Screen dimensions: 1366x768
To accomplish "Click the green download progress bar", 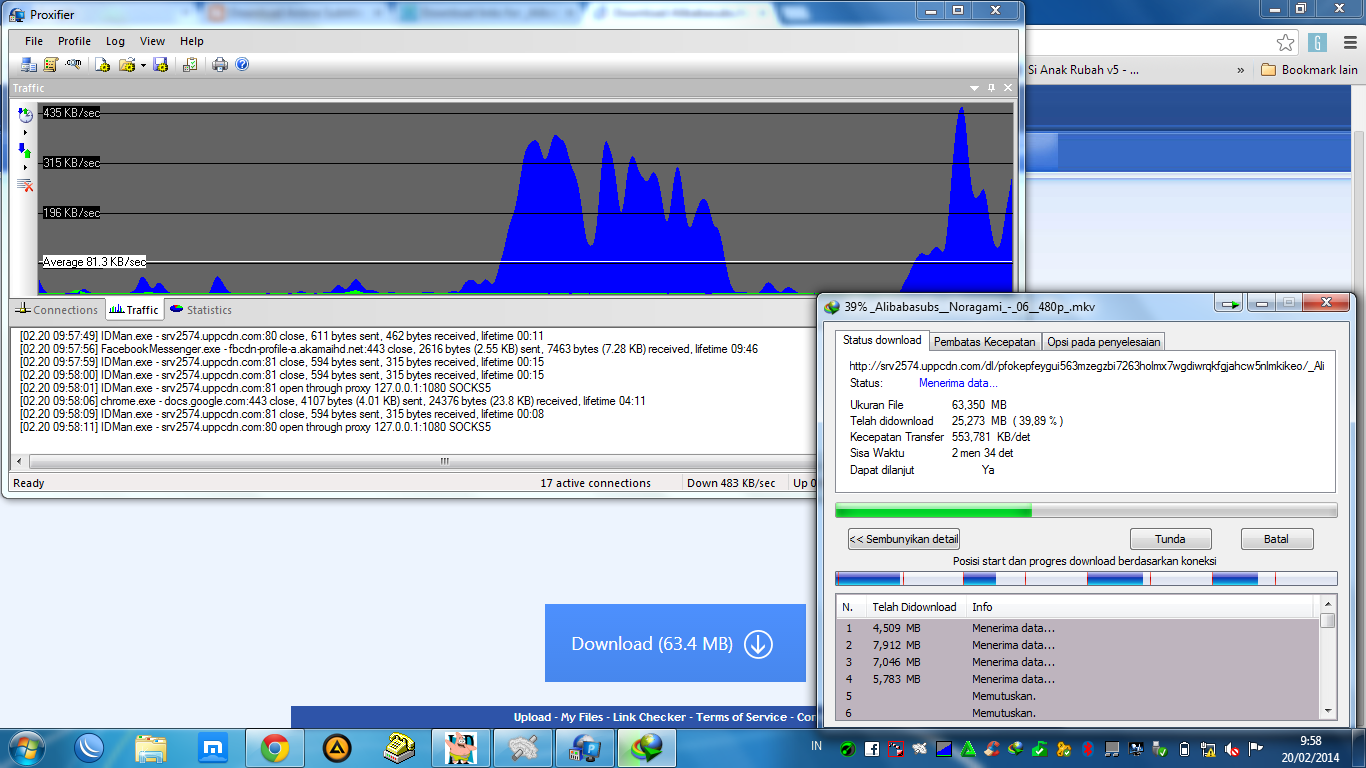I will coord(1086,511).
